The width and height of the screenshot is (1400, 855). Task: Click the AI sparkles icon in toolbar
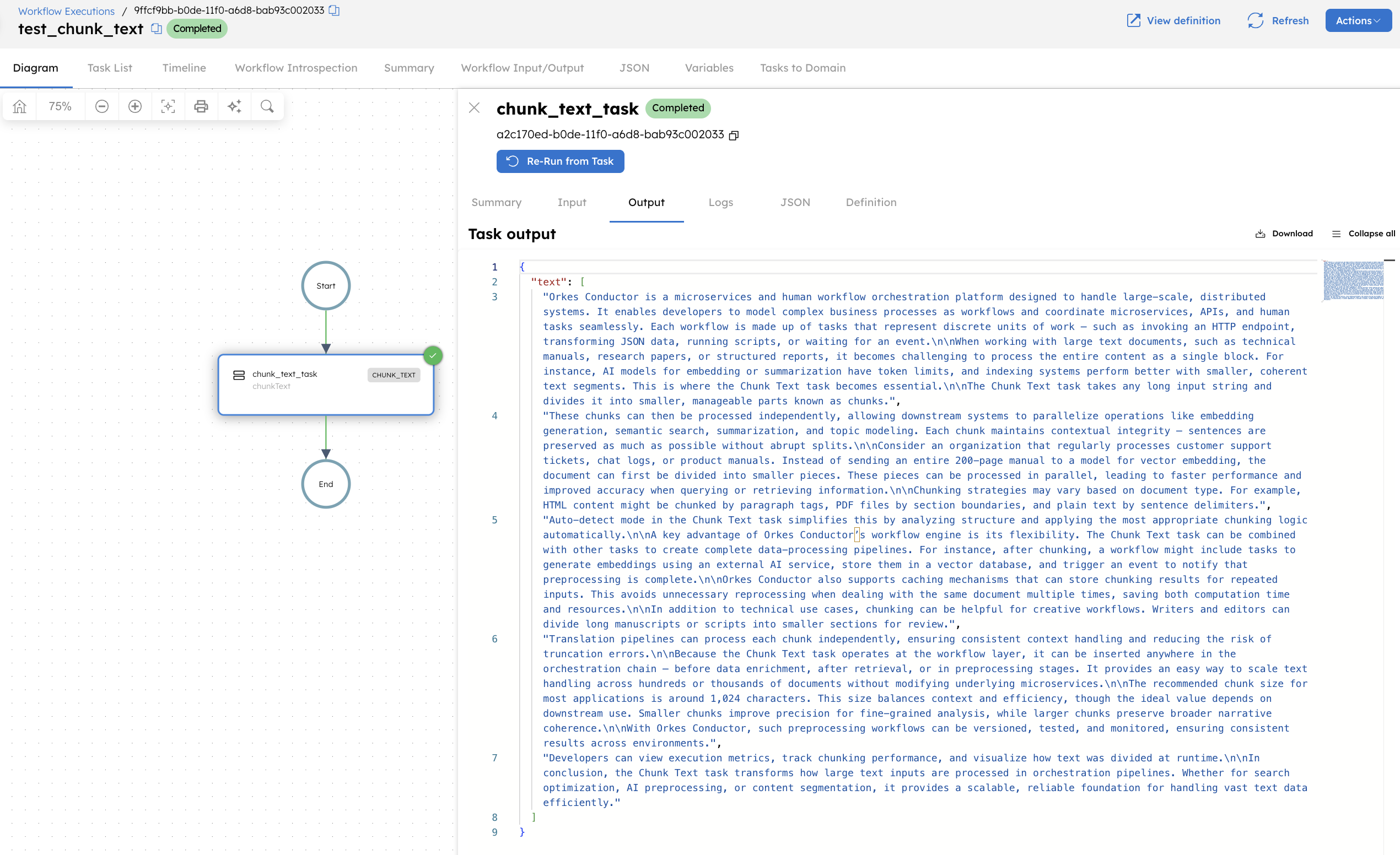(x=234, y=106)
